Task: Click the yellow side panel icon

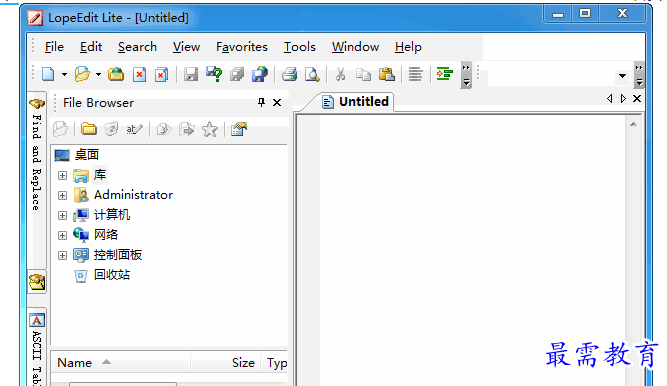Action: tap(37, 282)
